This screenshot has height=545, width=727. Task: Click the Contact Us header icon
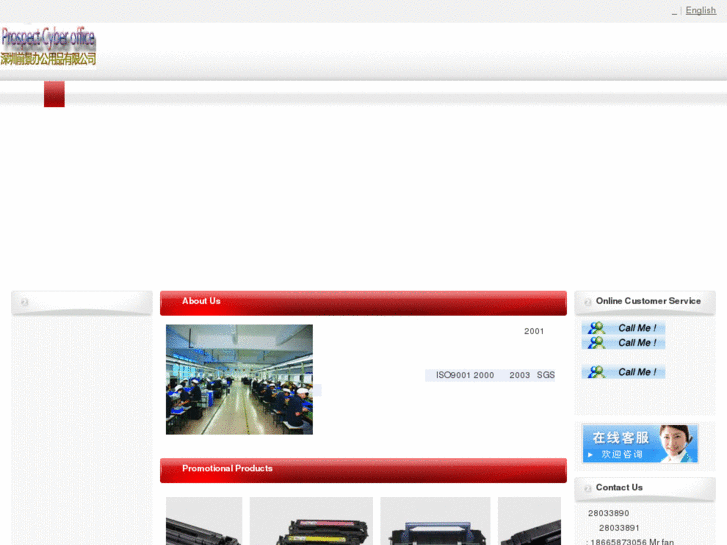point(587,488)
